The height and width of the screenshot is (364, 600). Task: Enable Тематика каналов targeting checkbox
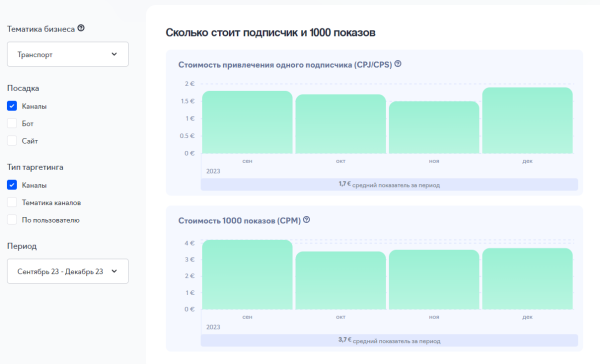pos(12,202)
